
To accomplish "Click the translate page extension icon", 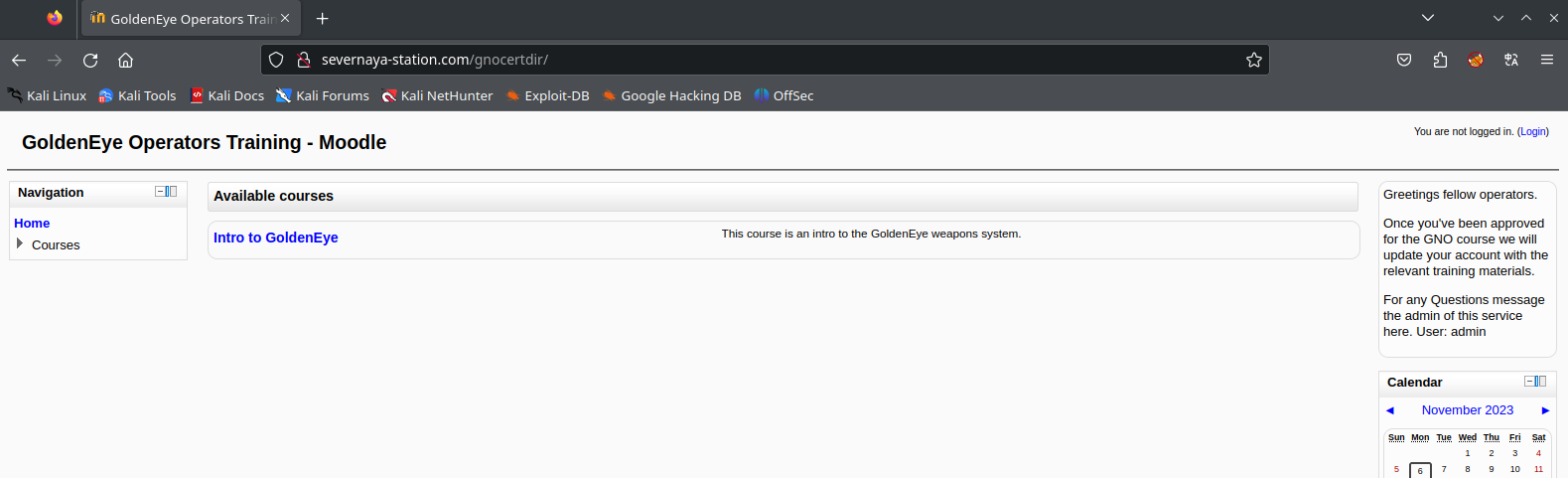I will (1511, 60).
